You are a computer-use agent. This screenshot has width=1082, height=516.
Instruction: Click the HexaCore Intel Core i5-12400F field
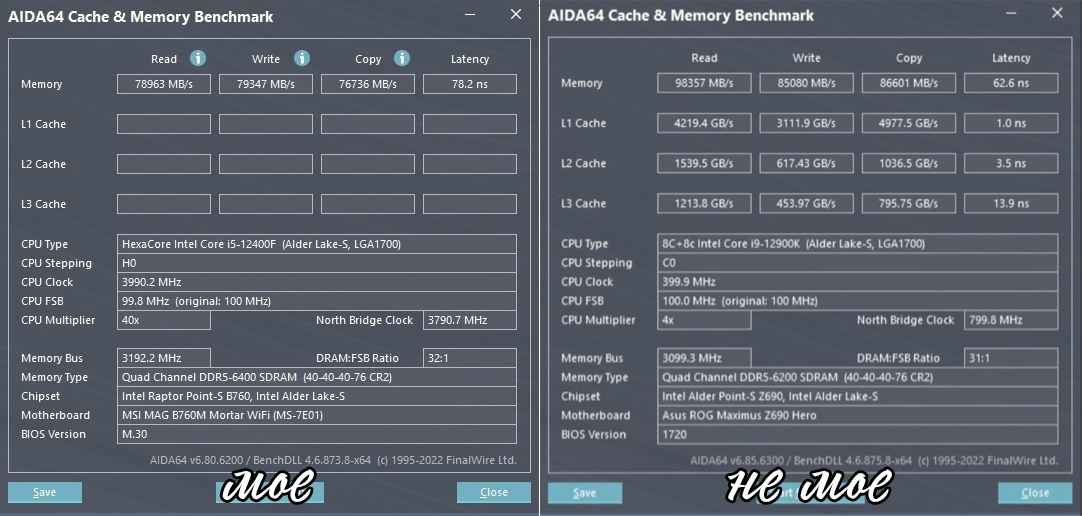(x=317, y=244)
